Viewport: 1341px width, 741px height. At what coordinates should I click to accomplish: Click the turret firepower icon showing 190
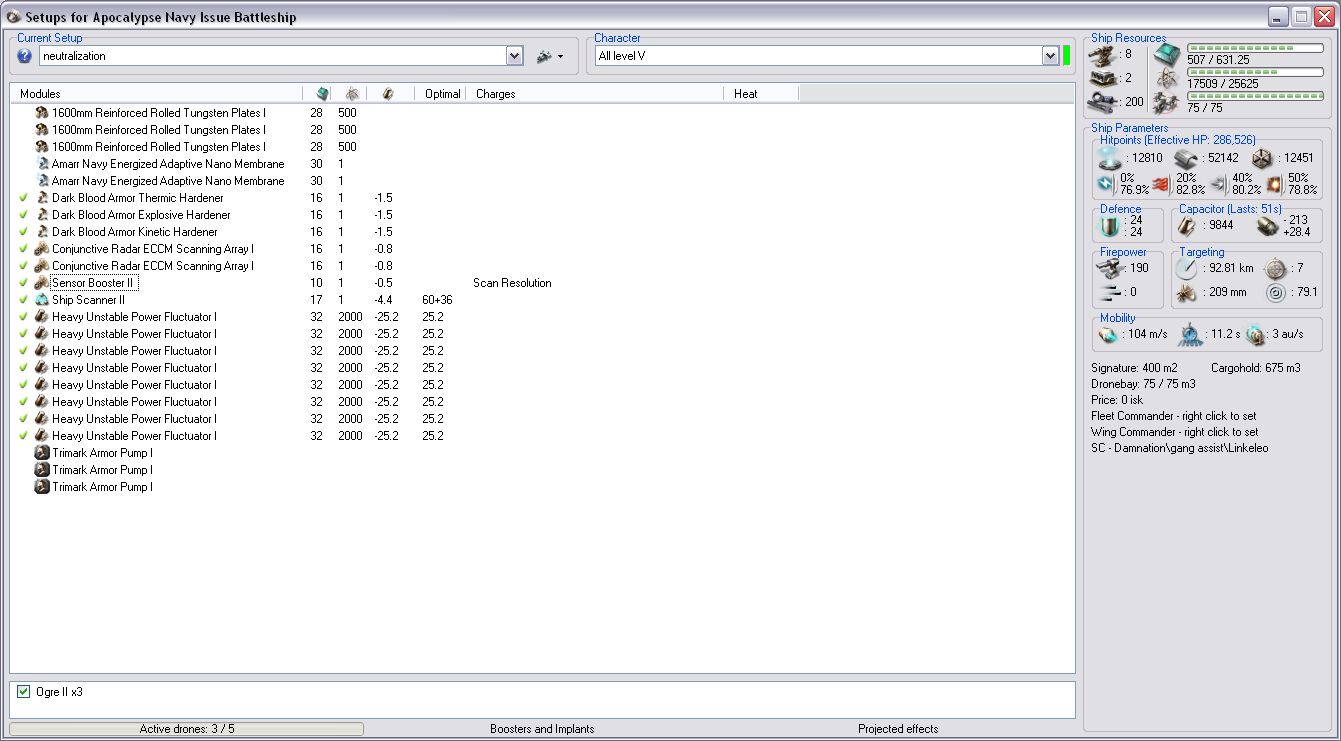[x=1108, y=268]
